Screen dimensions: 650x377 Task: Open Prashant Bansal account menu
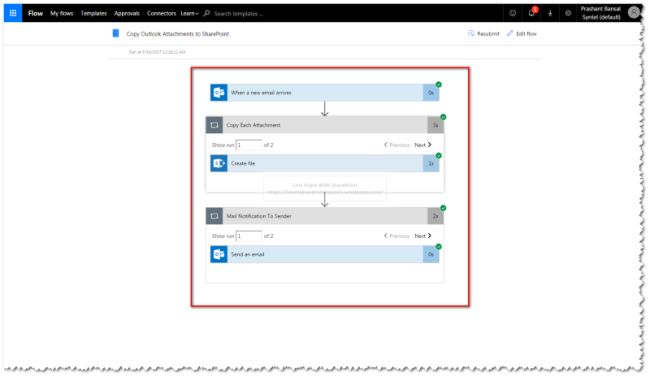click(x=600, y=13)
